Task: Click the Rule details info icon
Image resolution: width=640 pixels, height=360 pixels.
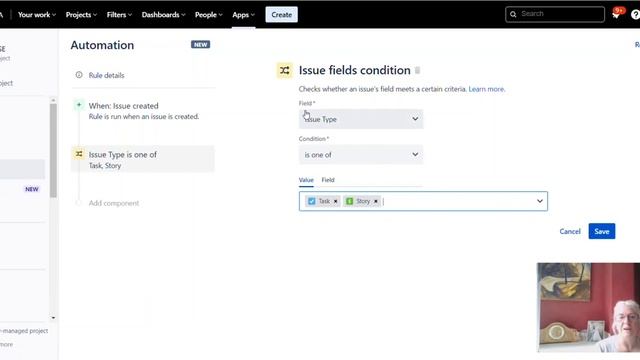Action: (x=79, y=75)
